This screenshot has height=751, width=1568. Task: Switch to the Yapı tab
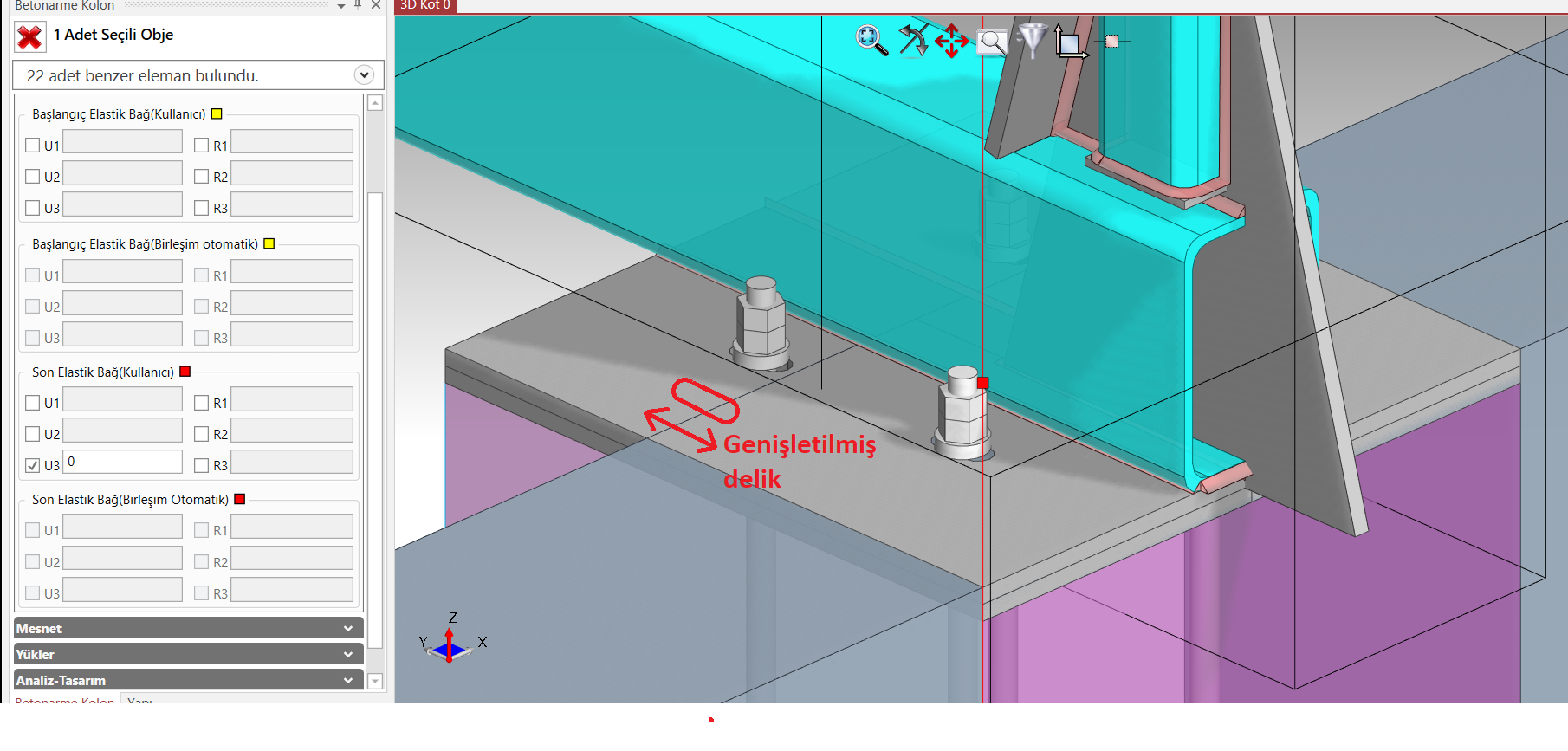(x=139, y=700)
